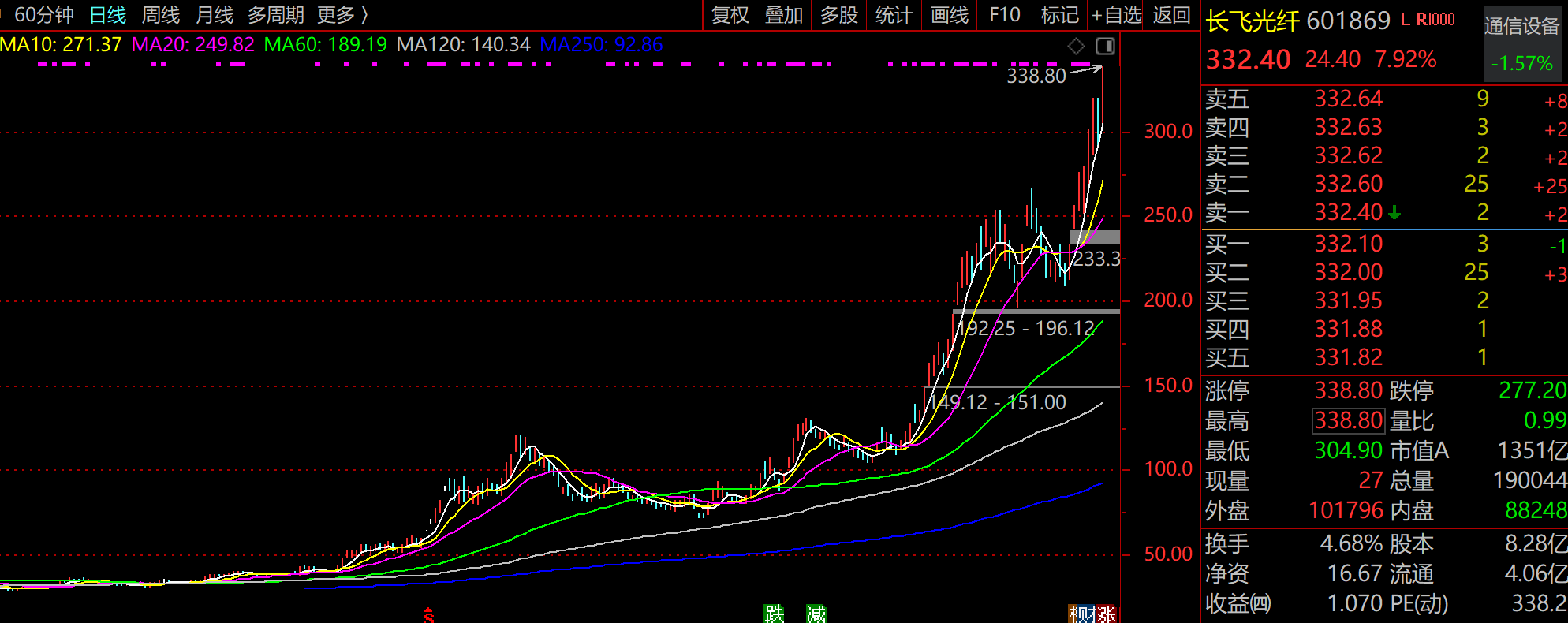Click the diamond icon above the chart
1568x623 pixels.
tap(1076, 47)
